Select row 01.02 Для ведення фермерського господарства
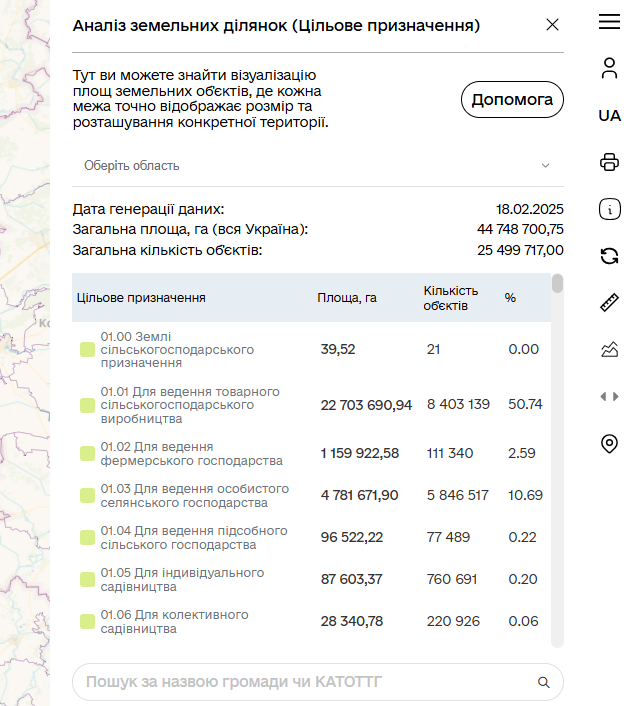Viewport: 629px width, 706px height. coord(311,453)
